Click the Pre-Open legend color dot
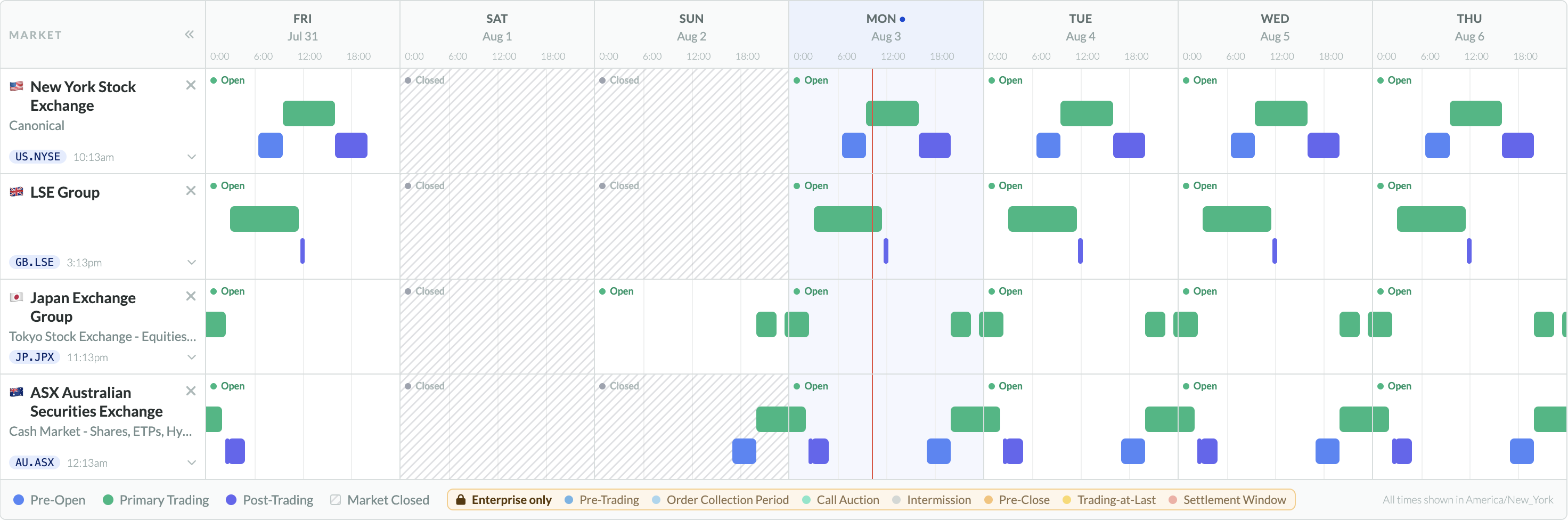 [x=19, y=500]
